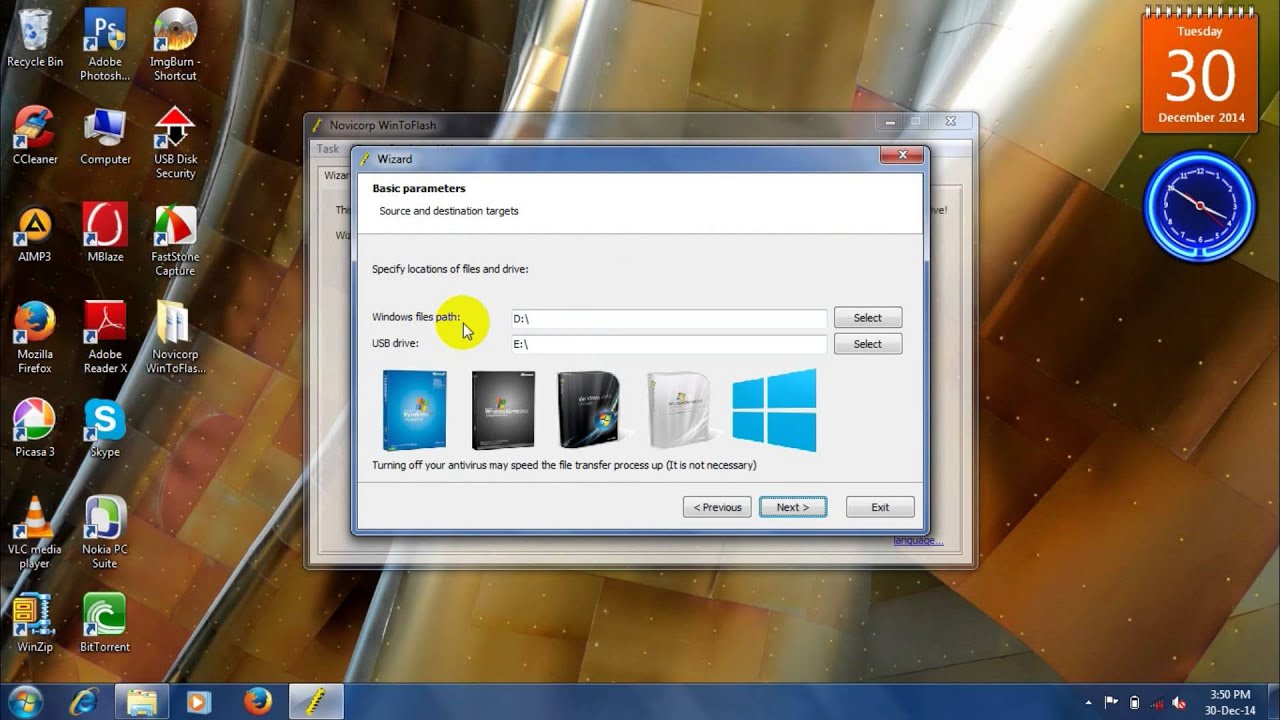Open the Adobe Reader X shortcut
This screenshot has height=720, width=1280.
[105, 337]
